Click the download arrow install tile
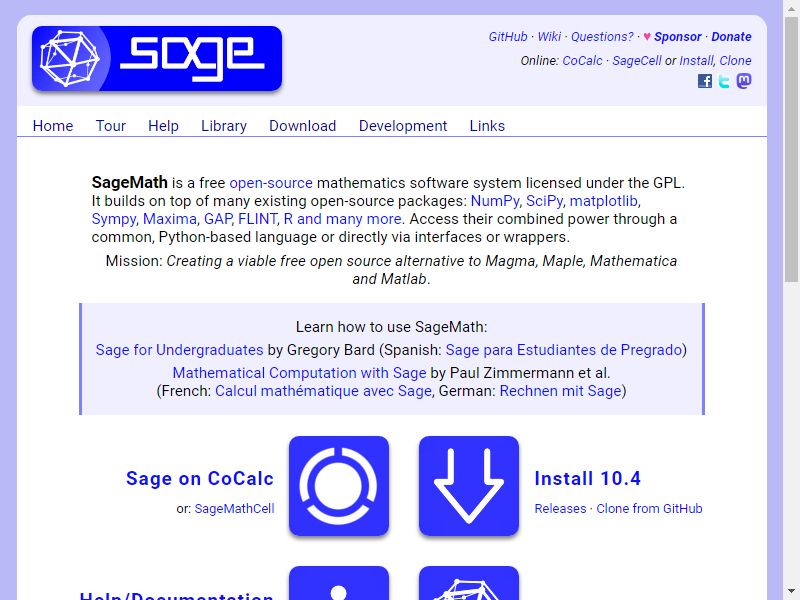Viewport: 800px width, 600px height. [x=469, y=486]
